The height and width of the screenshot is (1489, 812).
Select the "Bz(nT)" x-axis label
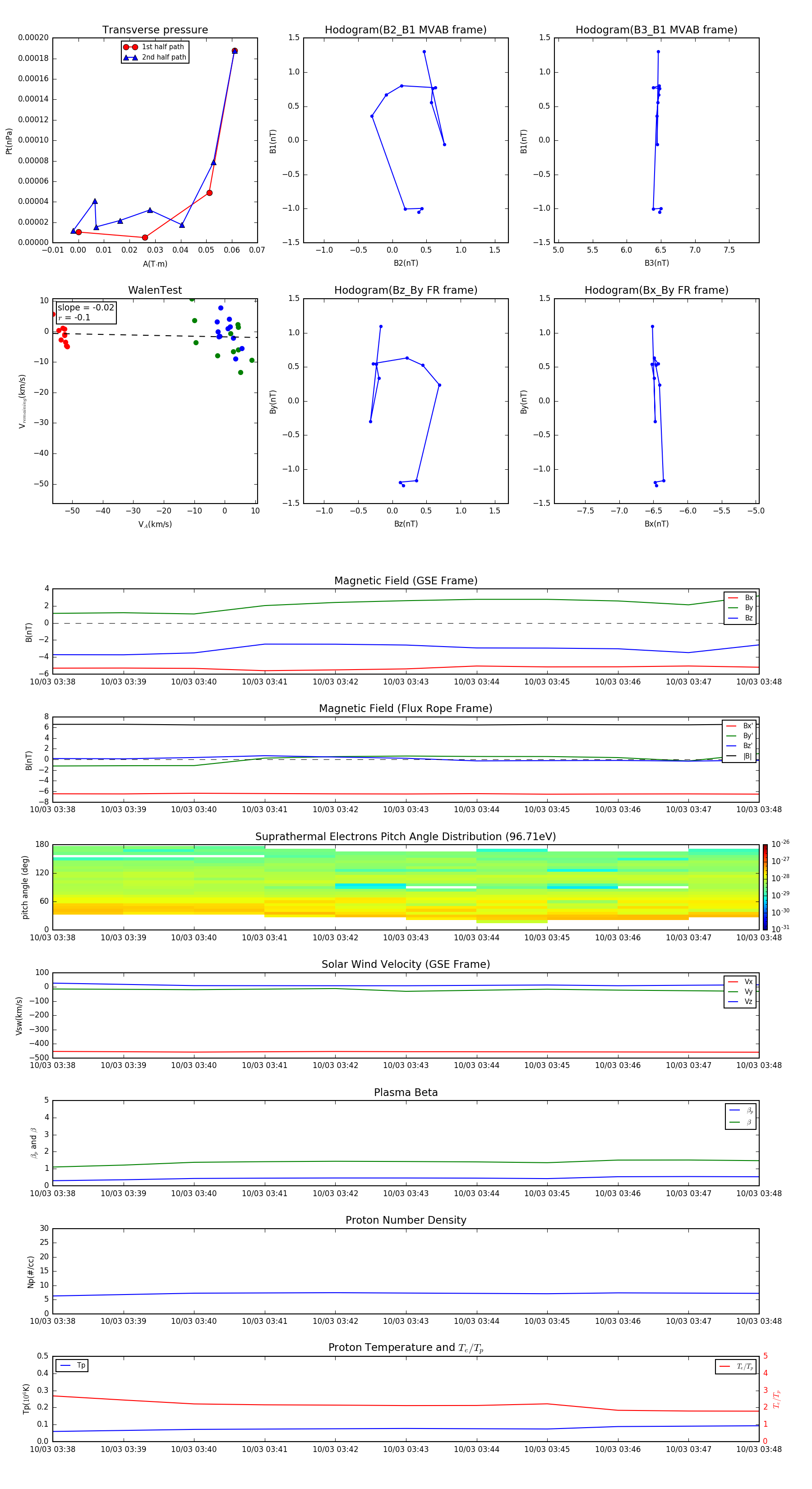pyautogui.click(x=406, y=524)
